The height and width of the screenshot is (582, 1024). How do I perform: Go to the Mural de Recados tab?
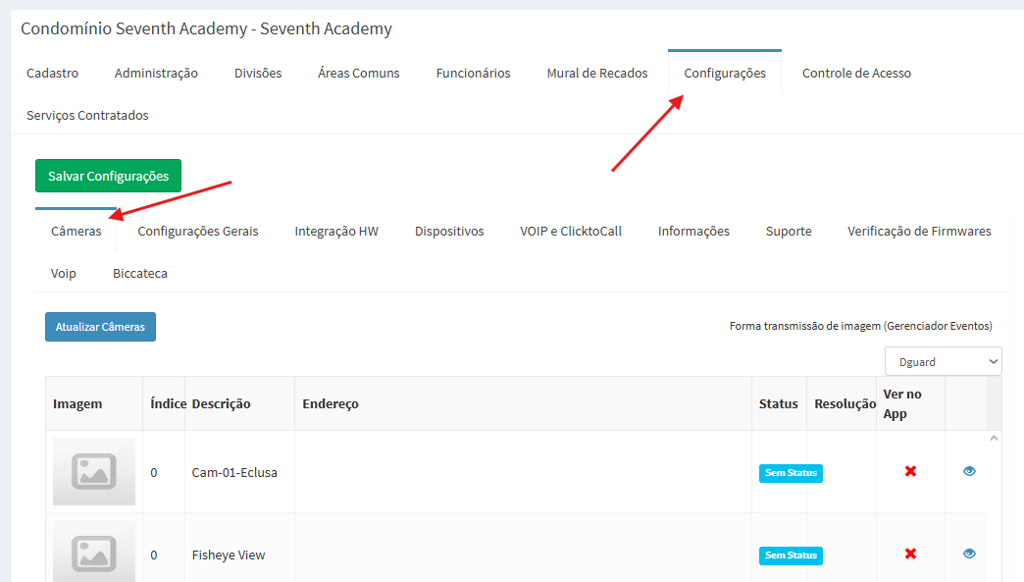[597, 73]
